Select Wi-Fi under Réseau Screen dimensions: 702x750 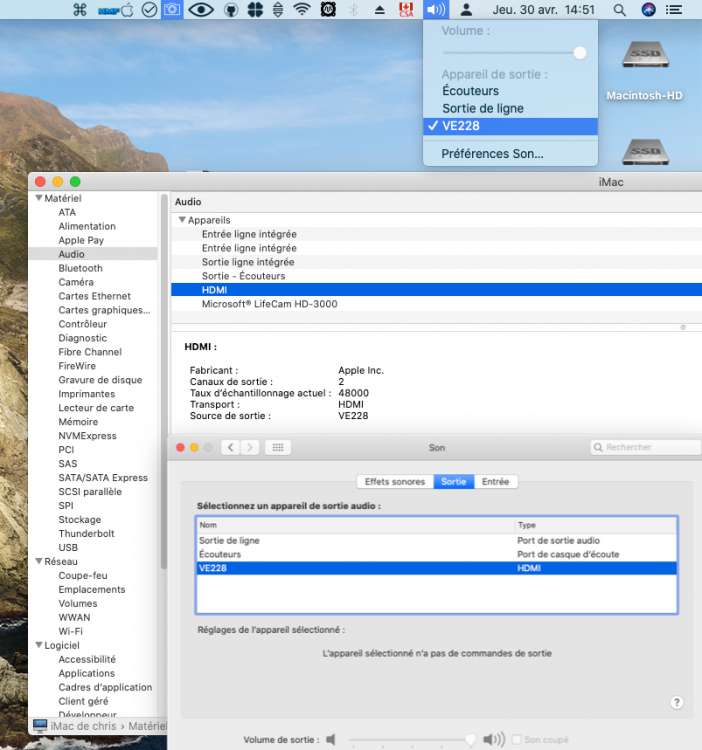(70, 631)
